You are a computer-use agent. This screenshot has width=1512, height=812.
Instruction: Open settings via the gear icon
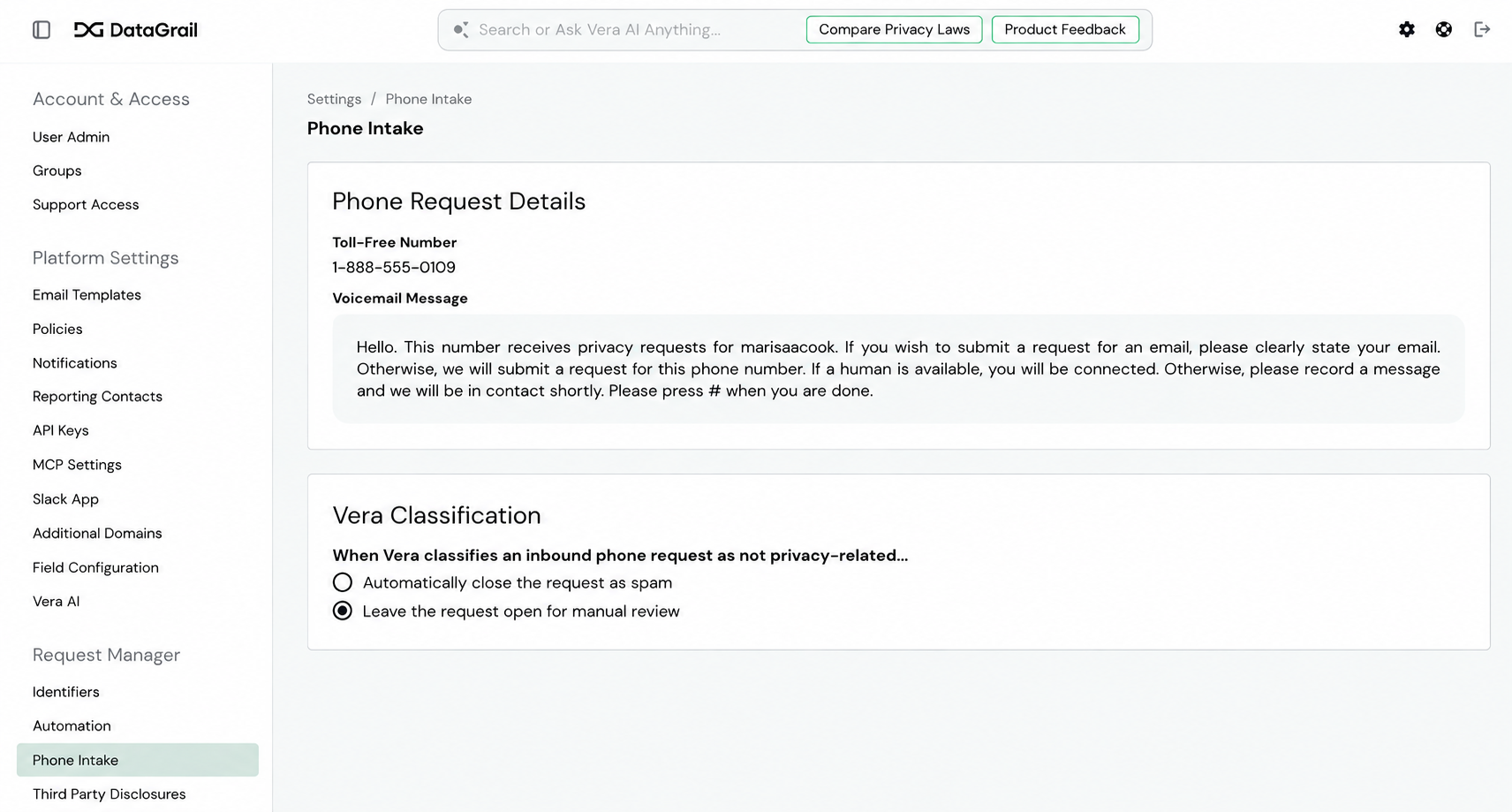pyautogui.click(x=1407, y=30)
